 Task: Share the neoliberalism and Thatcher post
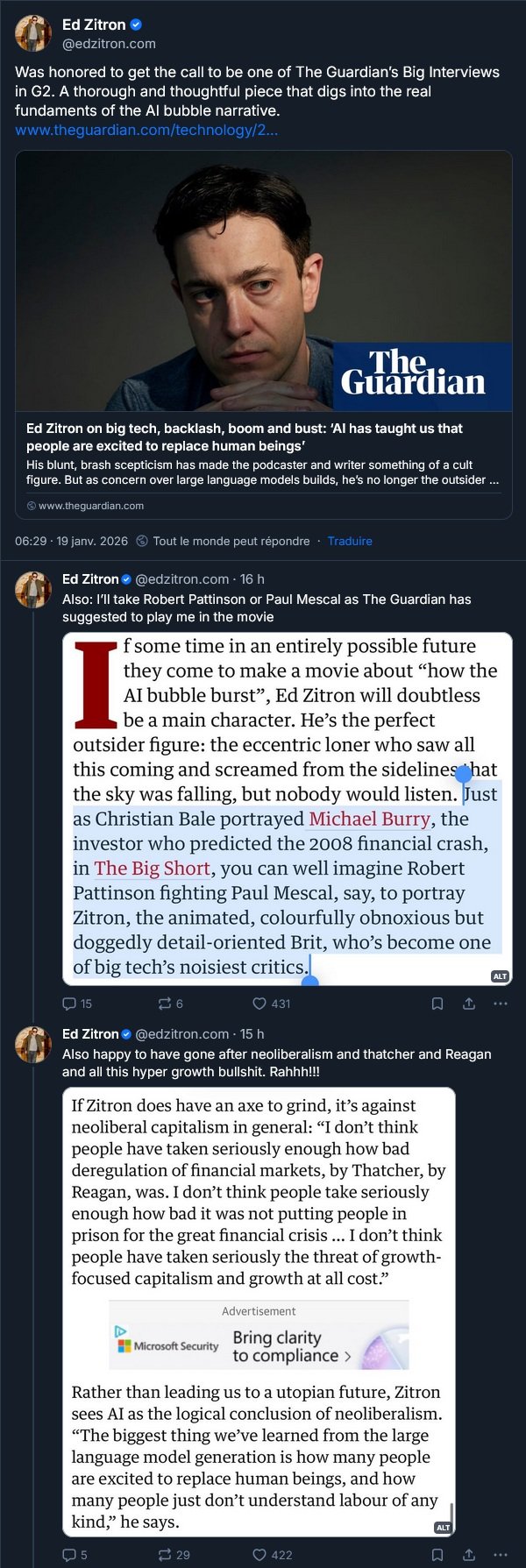(469, 1555)
